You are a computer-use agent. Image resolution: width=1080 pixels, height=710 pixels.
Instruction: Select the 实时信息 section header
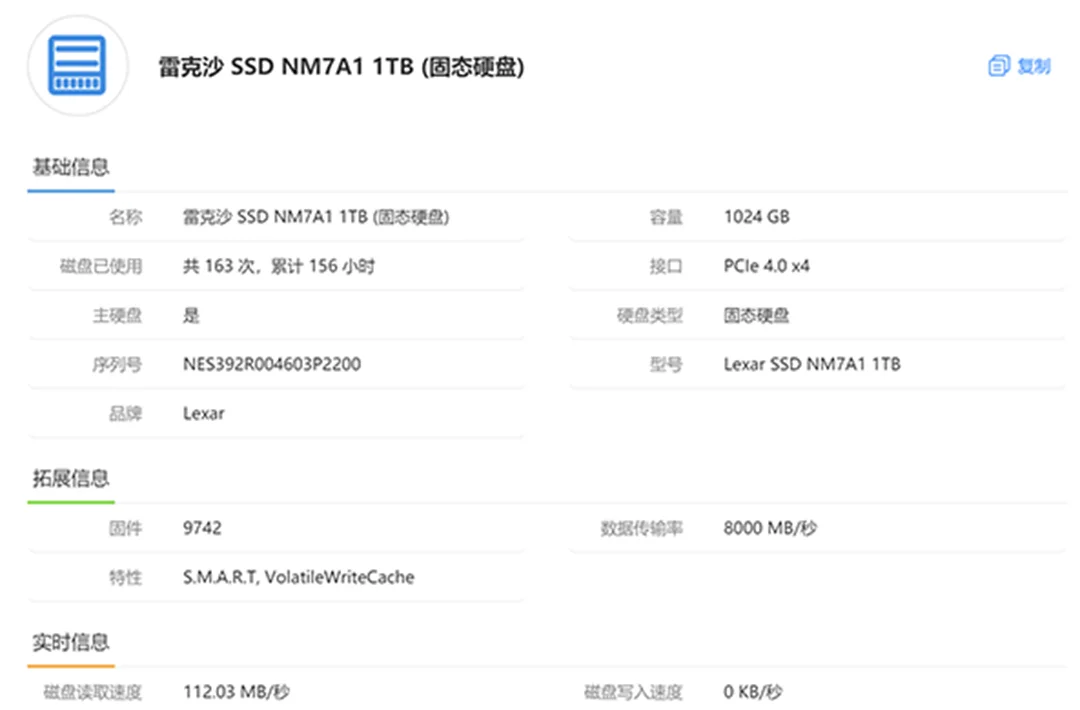tap(70, 642)
